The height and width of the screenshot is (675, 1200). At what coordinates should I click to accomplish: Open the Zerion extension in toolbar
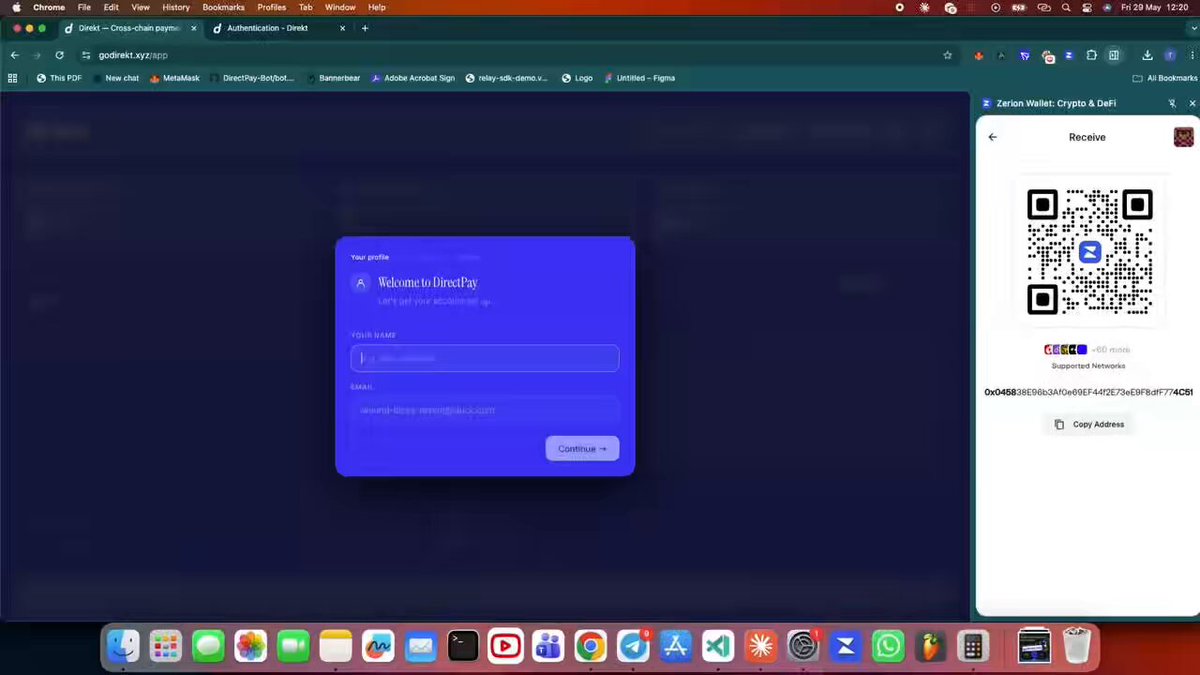click(1069, 56)
